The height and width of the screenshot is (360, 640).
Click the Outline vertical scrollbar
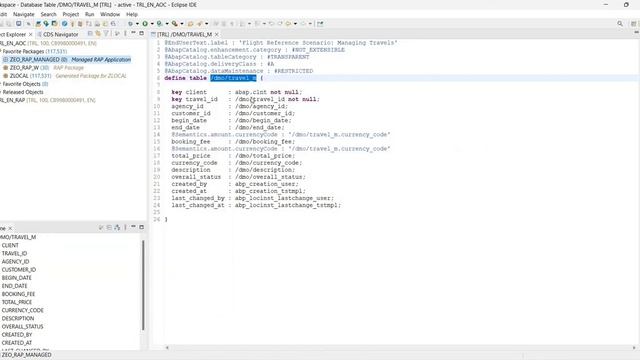[143, 285]
